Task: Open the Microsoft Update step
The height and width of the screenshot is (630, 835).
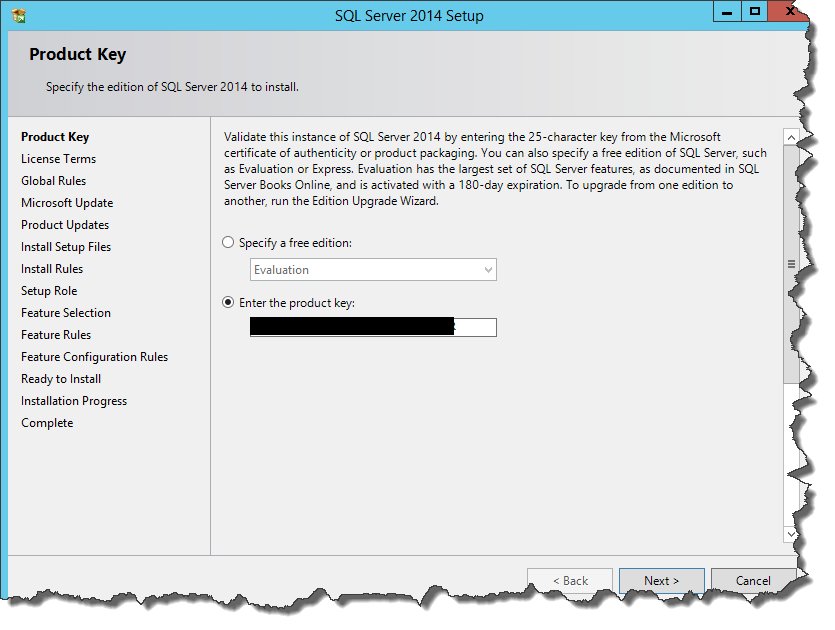Action: tap(67, 203)
